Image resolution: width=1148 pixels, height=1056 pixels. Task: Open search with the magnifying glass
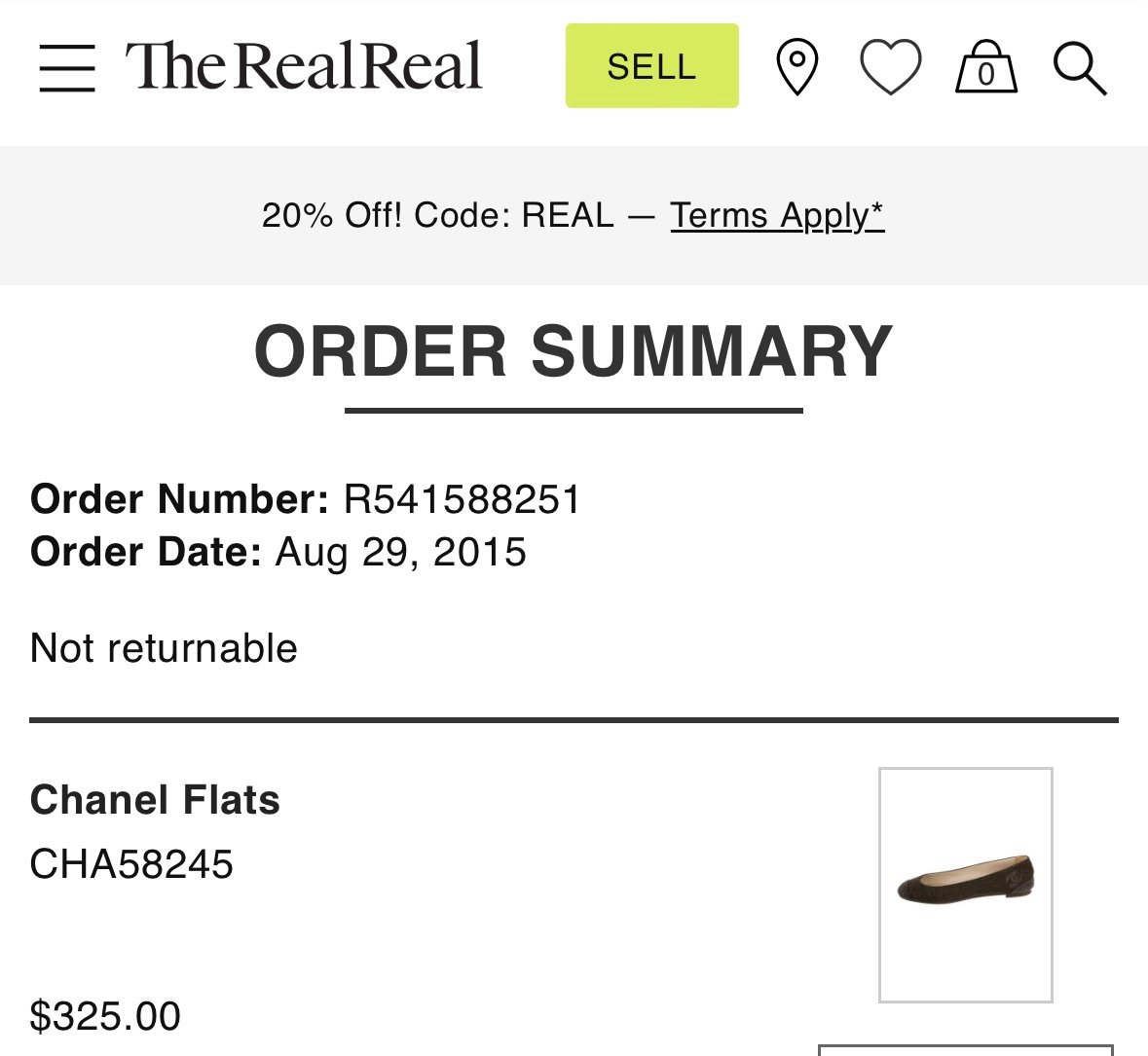click(x=1080, y=69)
